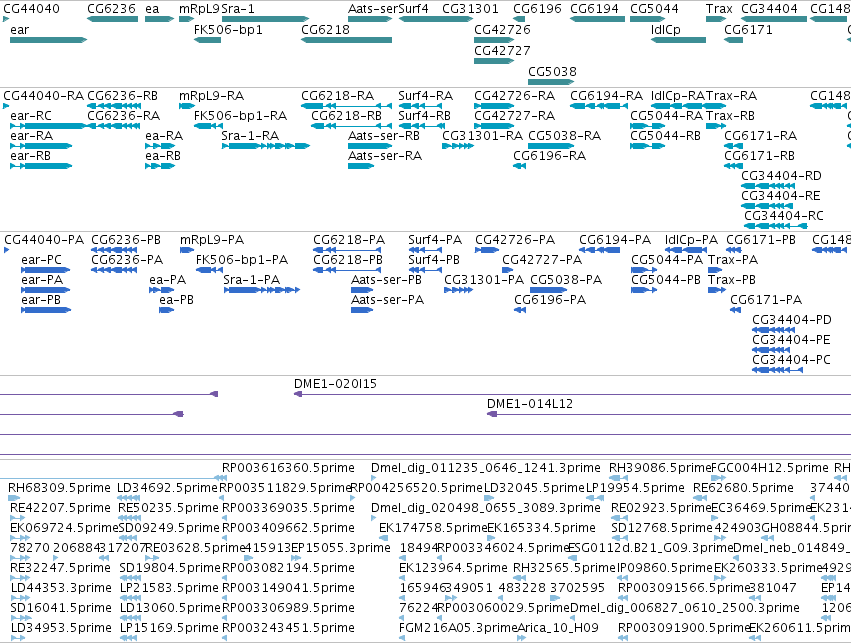This screenshot has height=643, width=851.
Task: Select the CG6236-PB protein feature
Action: (114, 250)
